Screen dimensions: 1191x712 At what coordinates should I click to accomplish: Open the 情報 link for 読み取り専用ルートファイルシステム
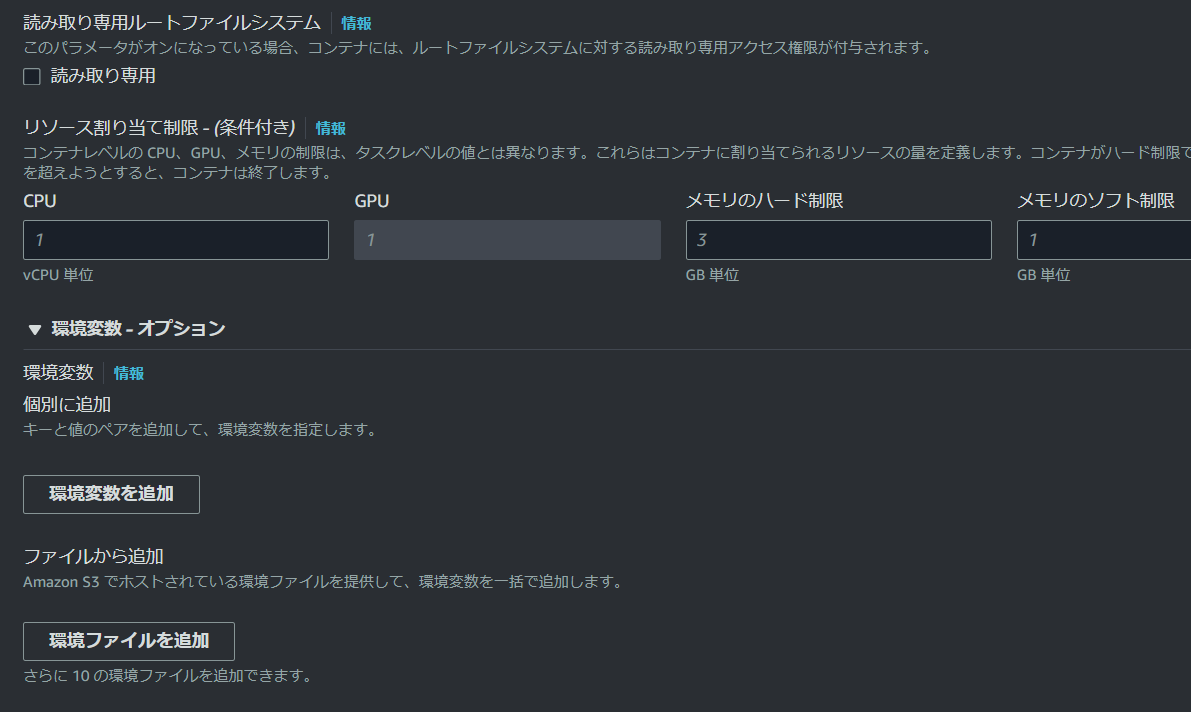(x=355, y=21)
